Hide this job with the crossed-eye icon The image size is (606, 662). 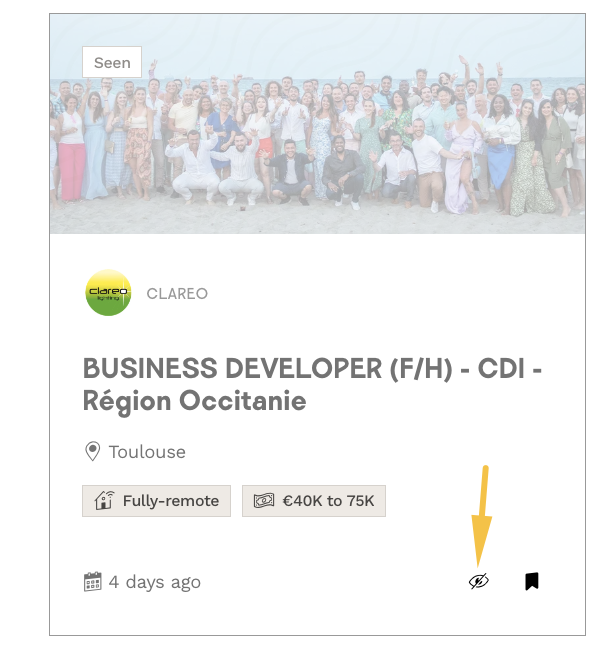tap(479, 581)
